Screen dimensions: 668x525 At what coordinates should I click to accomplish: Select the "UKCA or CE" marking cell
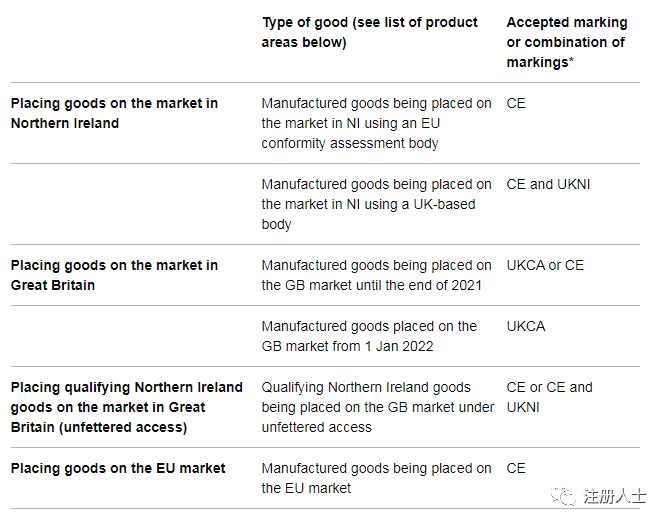[x=545, y=265]
